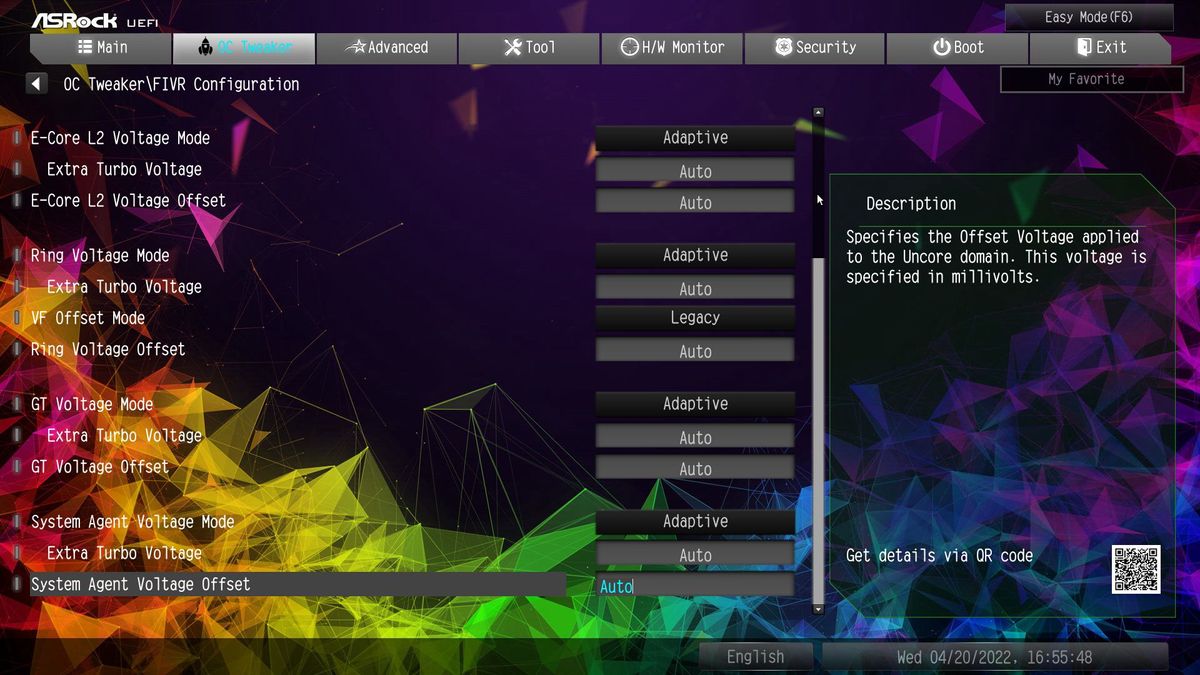Viewport: 1200px width, 675px height.
Task: Select GT Voltage Offset label
Action: tap(100, 466)
